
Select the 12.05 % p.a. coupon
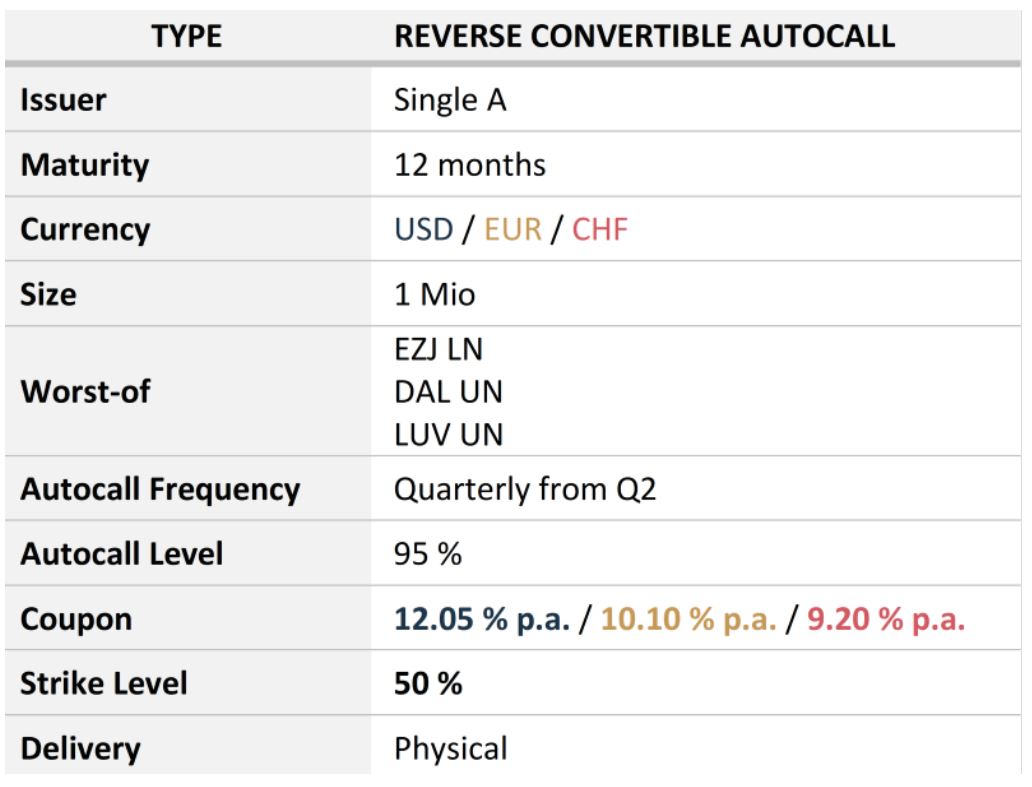click(482, 619)
